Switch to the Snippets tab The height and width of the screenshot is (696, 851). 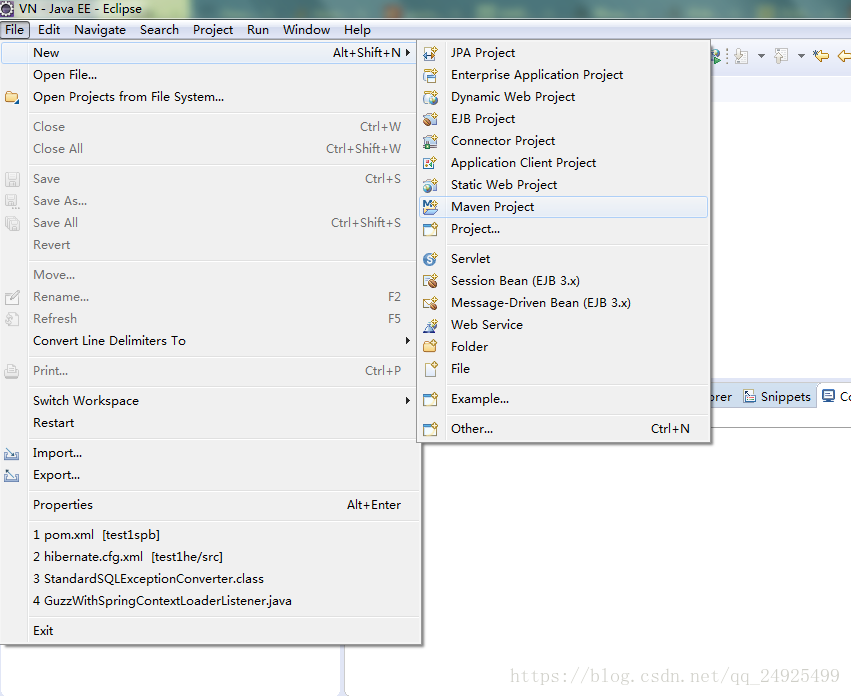click(x=777, y=397)
